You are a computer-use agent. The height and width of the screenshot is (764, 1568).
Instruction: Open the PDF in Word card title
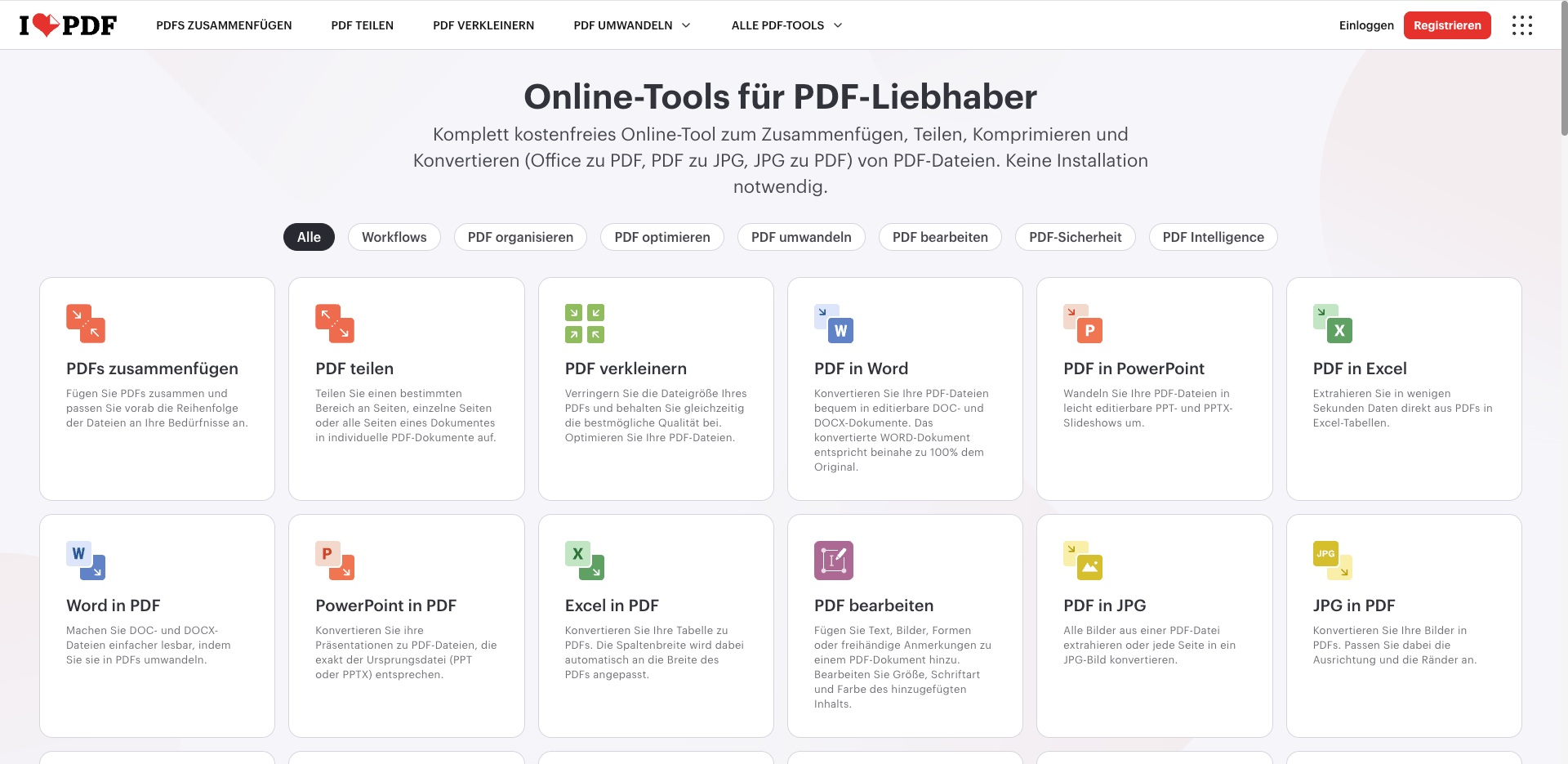click(861, 369)
